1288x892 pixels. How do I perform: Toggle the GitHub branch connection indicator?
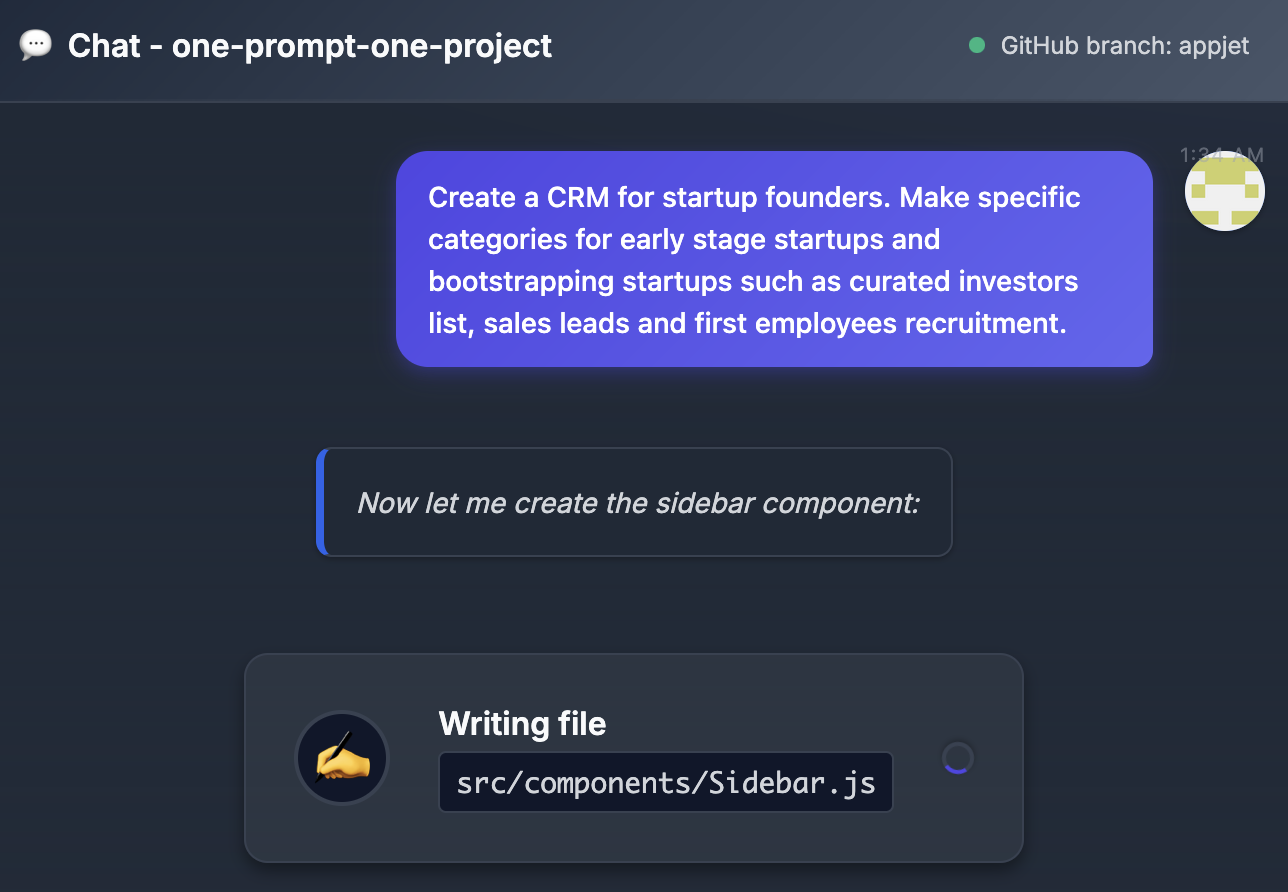(x=976, y=46)
